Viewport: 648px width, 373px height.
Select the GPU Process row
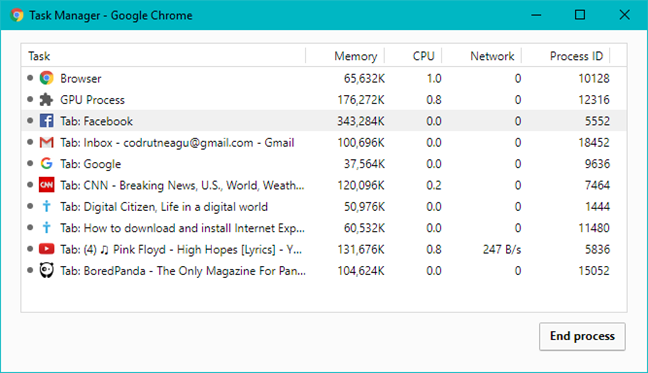[324, 100]
